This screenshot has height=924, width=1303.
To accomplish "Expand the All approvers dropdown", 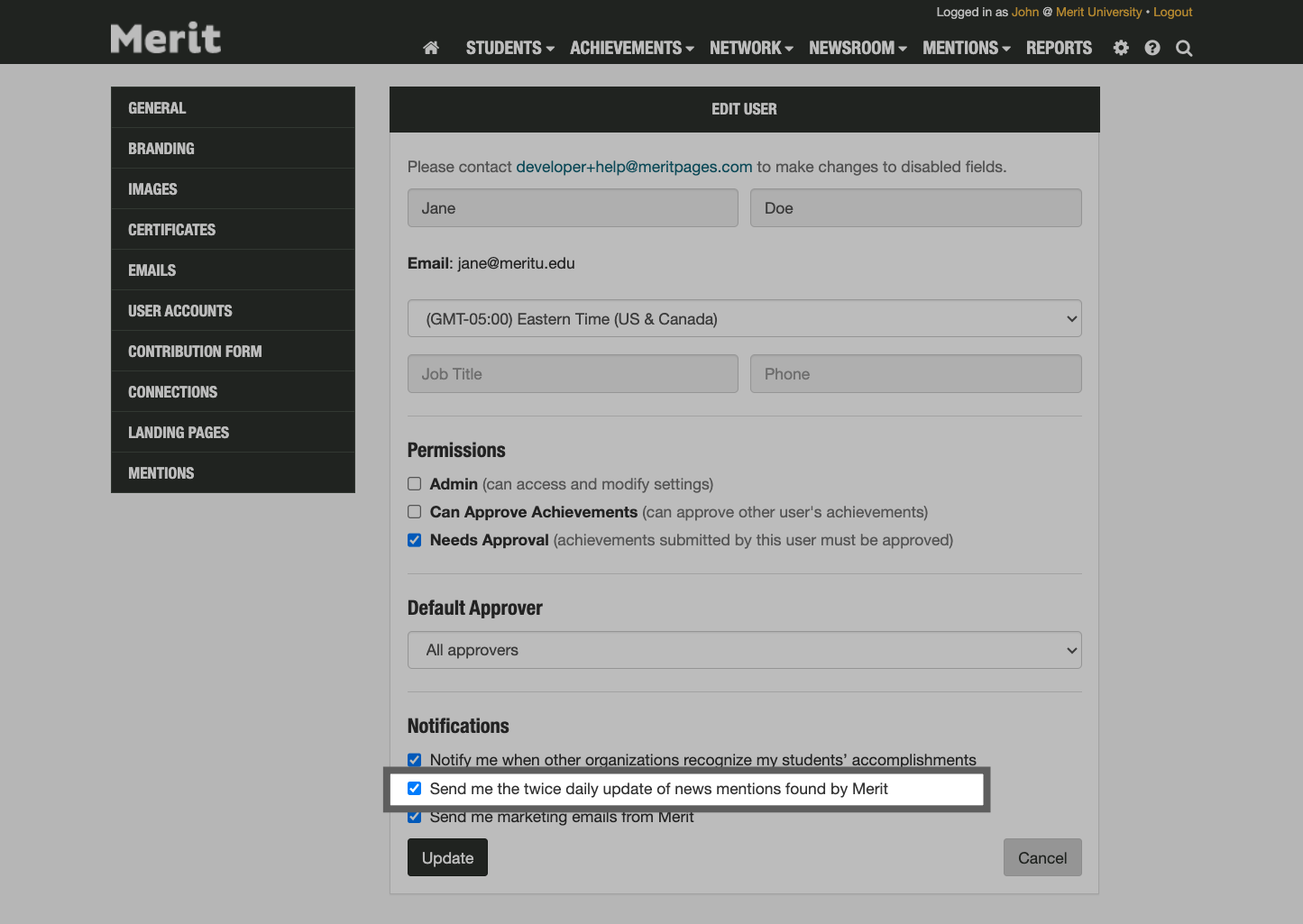I will [744, 650].
